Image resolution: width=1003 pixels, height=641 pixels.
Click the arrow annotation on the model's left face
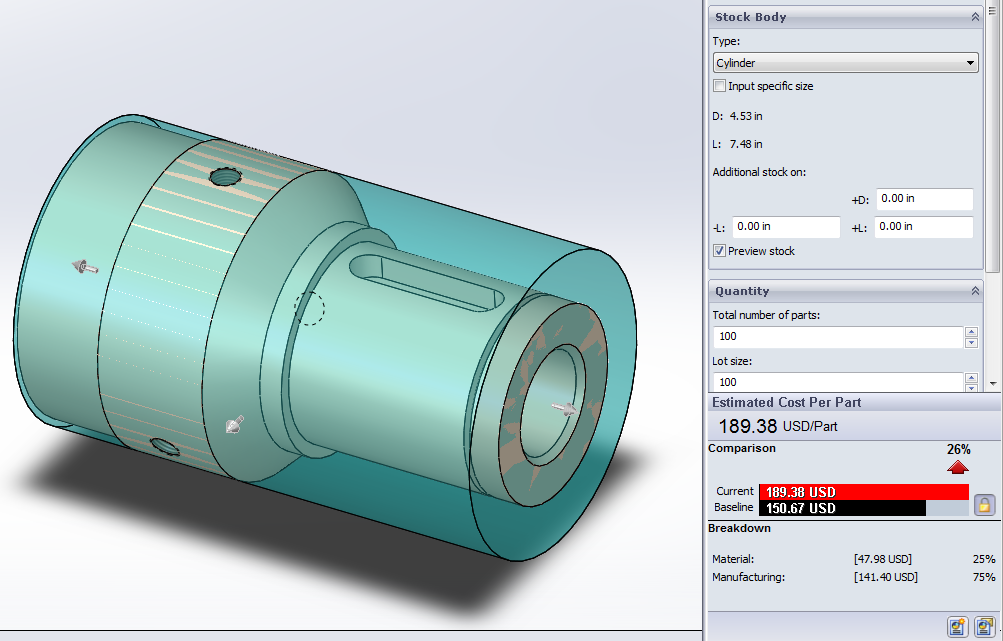[x=85, y=266]
